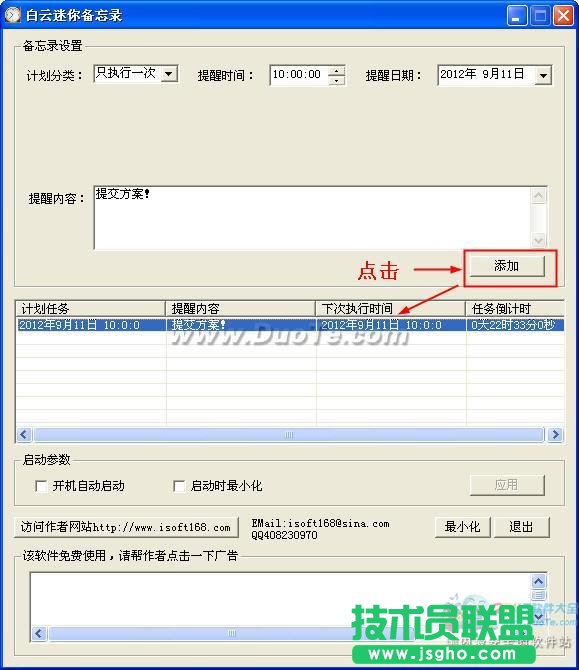Screen dimensions: 579x670
Task: Click the 退出 button
Action: point(521,527)
